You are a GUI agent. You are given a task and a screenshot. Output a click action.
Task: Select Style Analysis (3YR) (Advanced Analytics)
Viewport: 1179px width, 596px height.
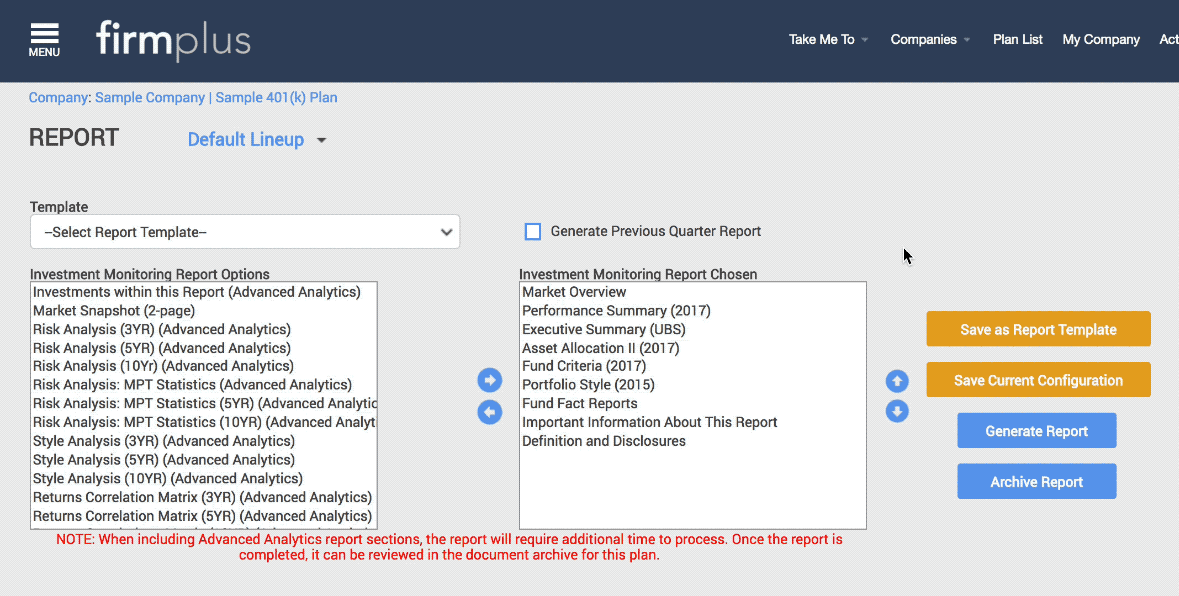204,441
